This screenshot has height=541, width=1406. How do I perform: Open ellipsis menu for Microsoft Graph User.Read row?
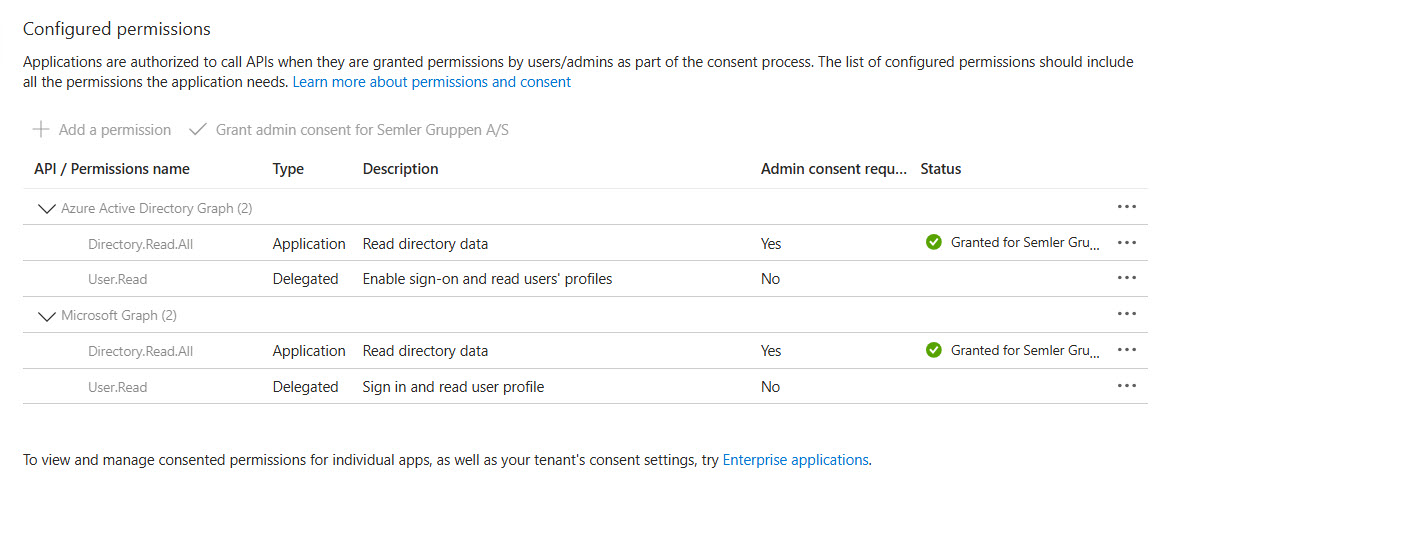[1127, 387]
